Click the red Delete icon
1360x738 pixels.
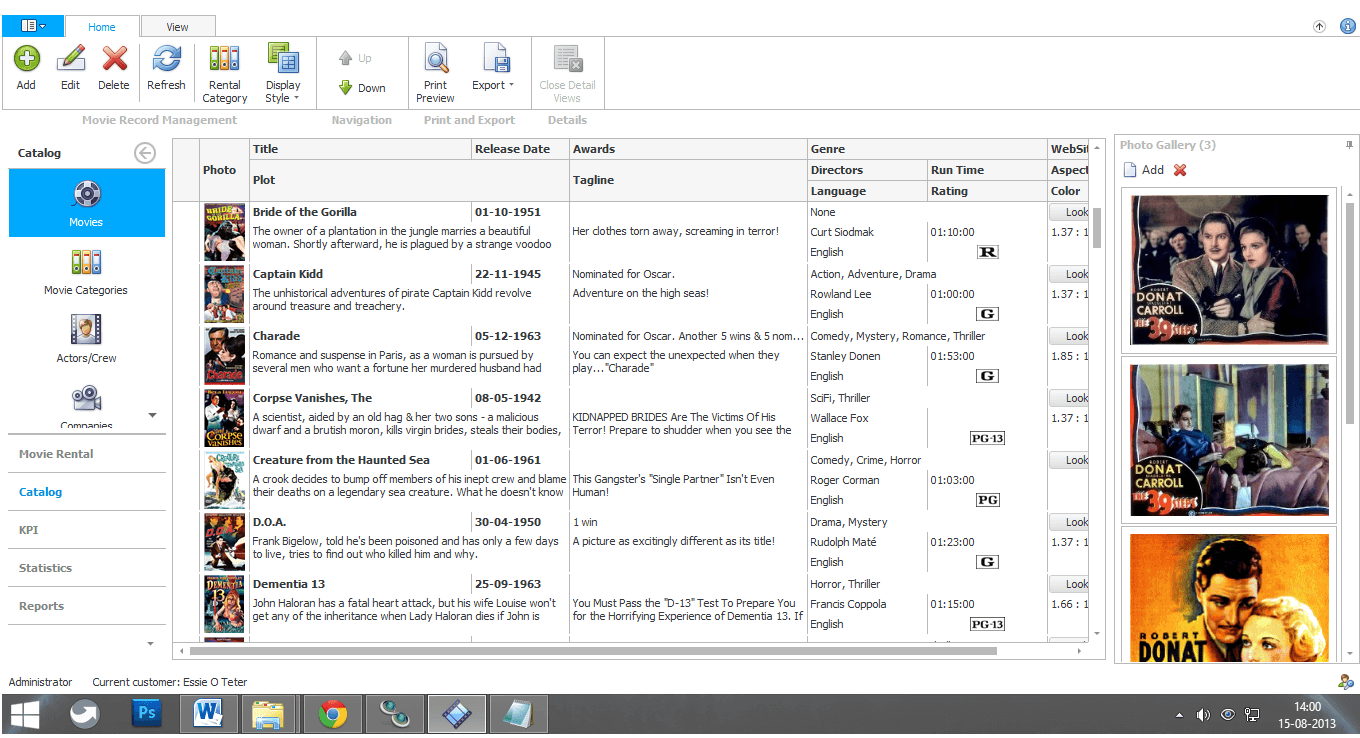(x=114, y=59)
